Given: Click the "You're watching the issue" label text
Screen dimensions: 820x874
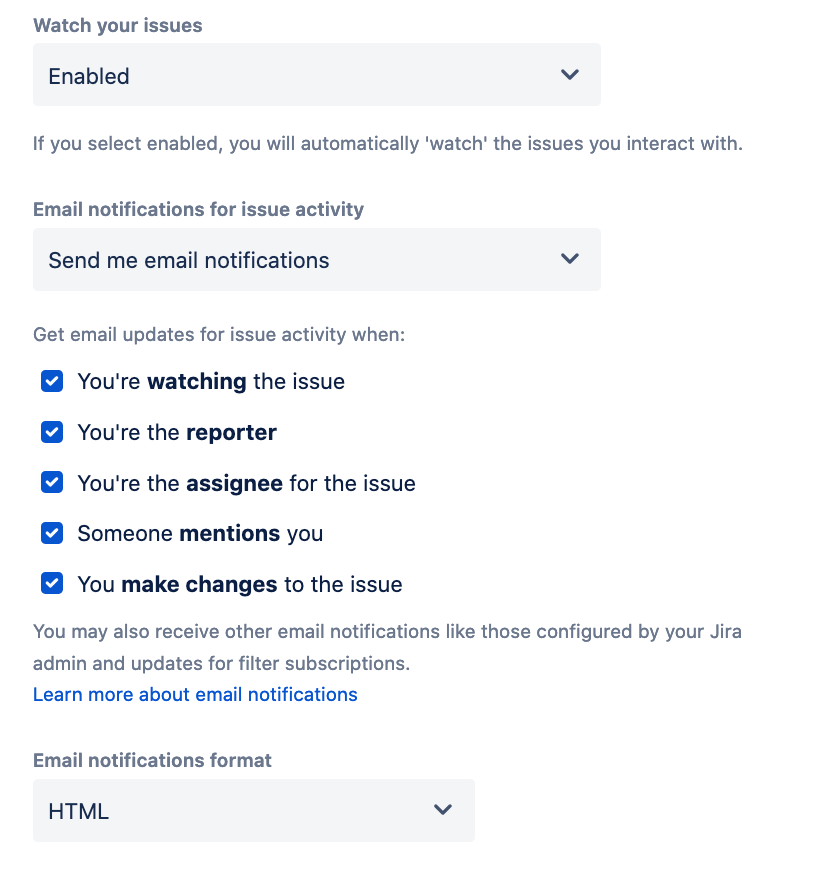Looking at the screenshot, I should (x=211, y=381).
